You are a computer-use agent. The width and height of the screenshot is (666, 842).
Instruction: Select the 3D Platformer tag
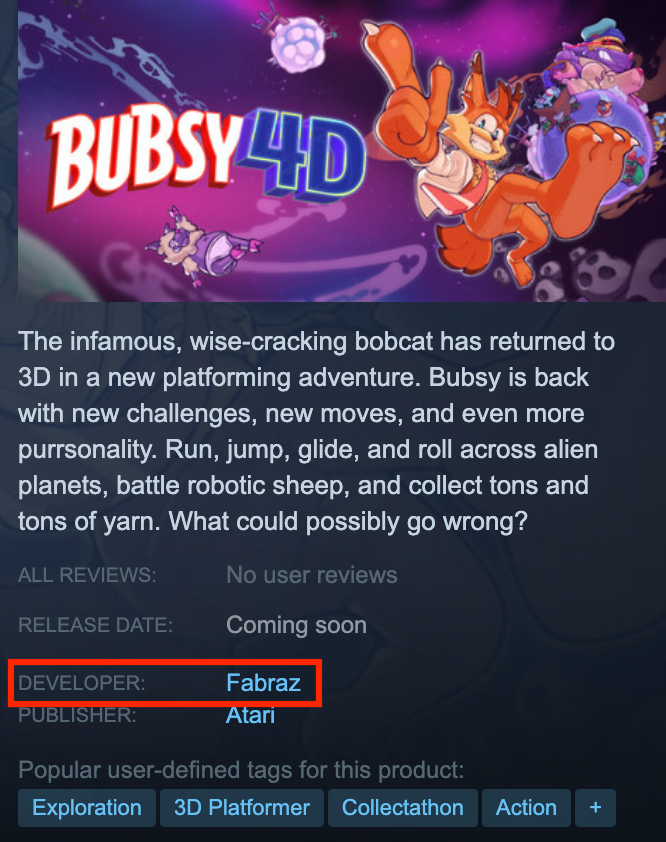[x=242, y=808]
